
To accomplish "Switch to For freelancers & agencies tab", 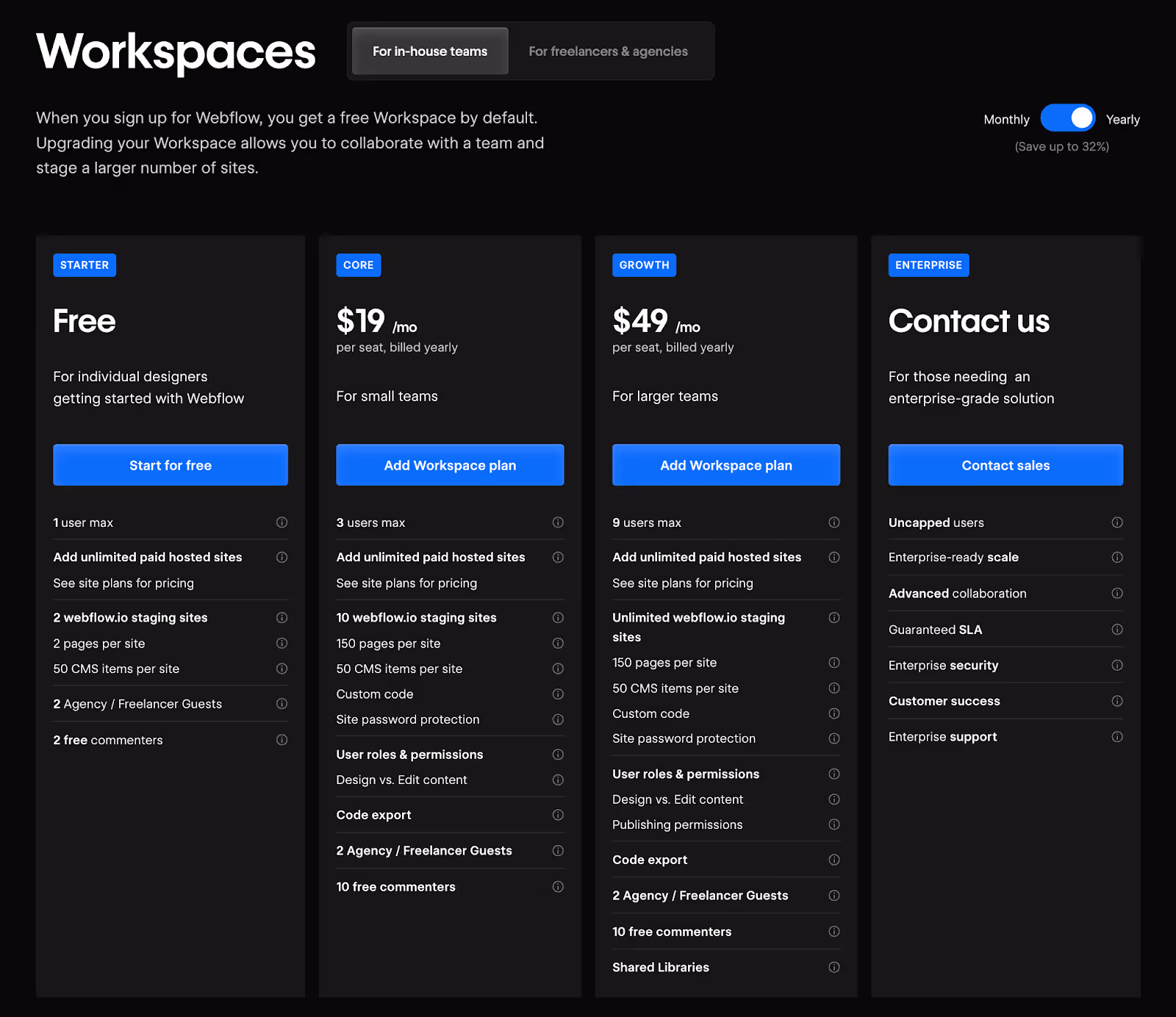I will coord(608,51).
